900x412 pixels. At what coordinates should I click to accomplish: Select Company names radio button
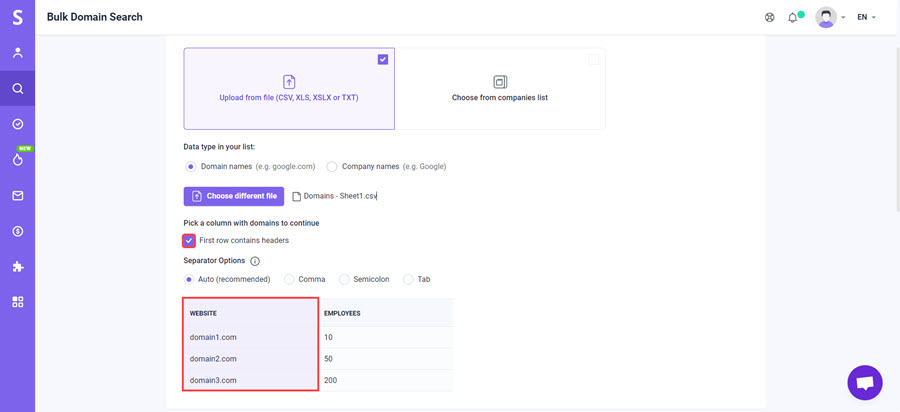[x=331, y=167]
